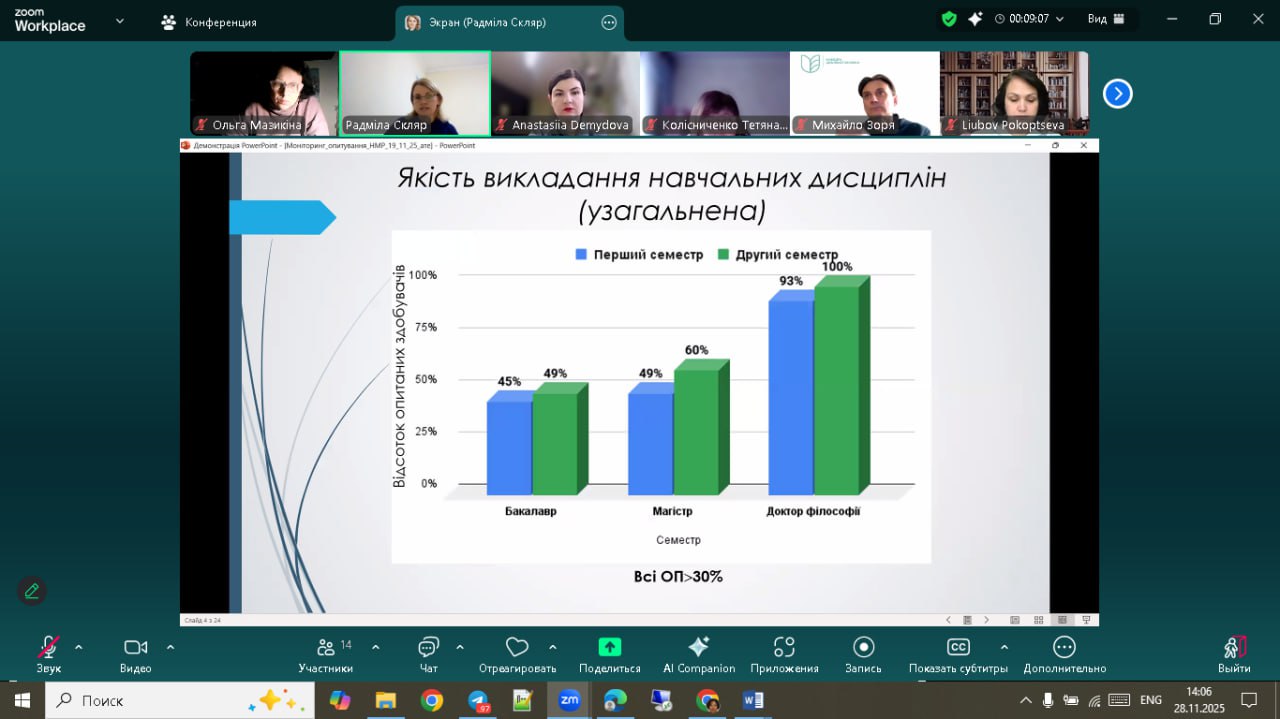This screenshot has width=1280, height=719.
Task: Click the Перший семестр blue legend swatch
Action: click(581, 255)
